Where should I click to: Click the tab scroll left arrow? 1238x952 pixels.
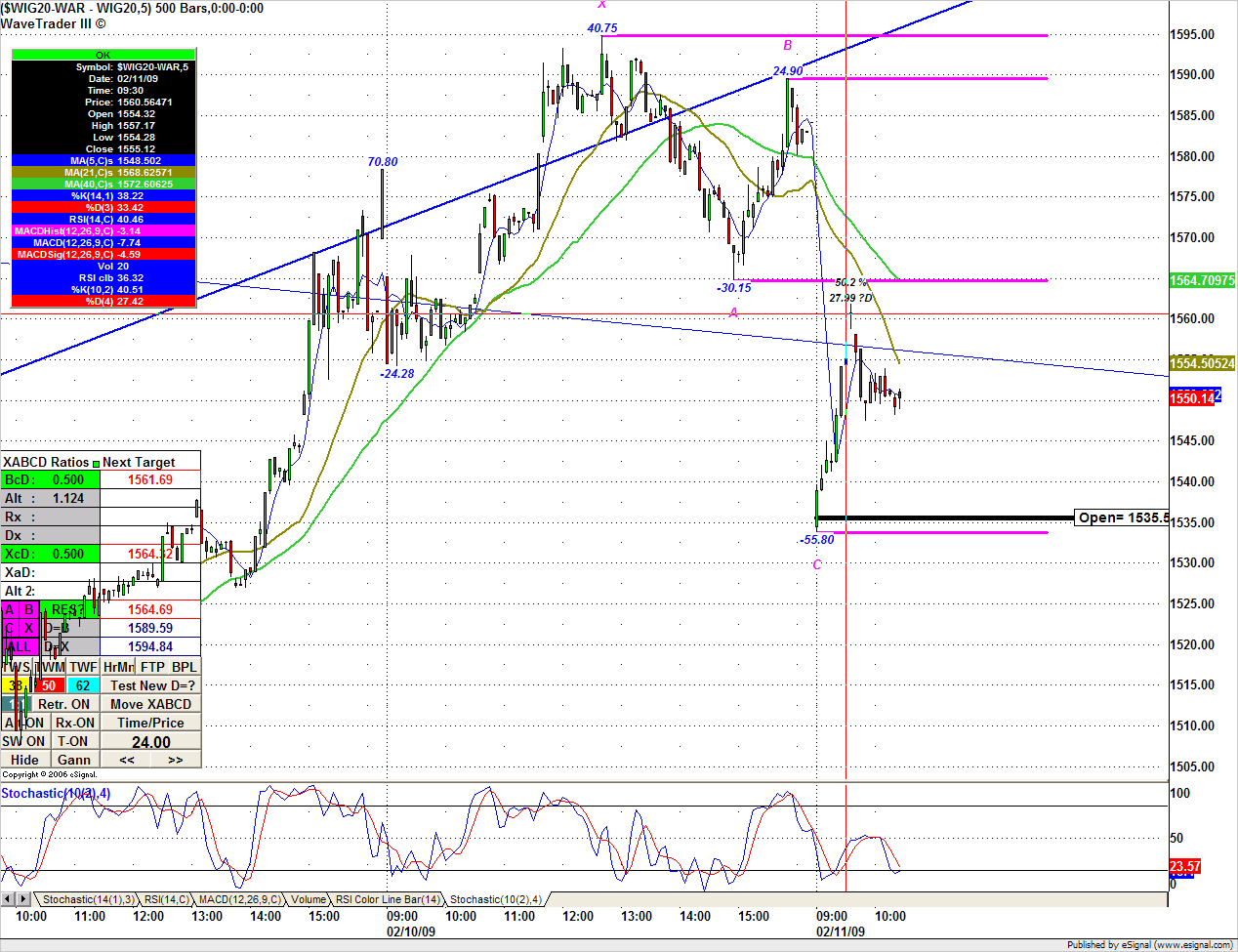coord(8,898)
